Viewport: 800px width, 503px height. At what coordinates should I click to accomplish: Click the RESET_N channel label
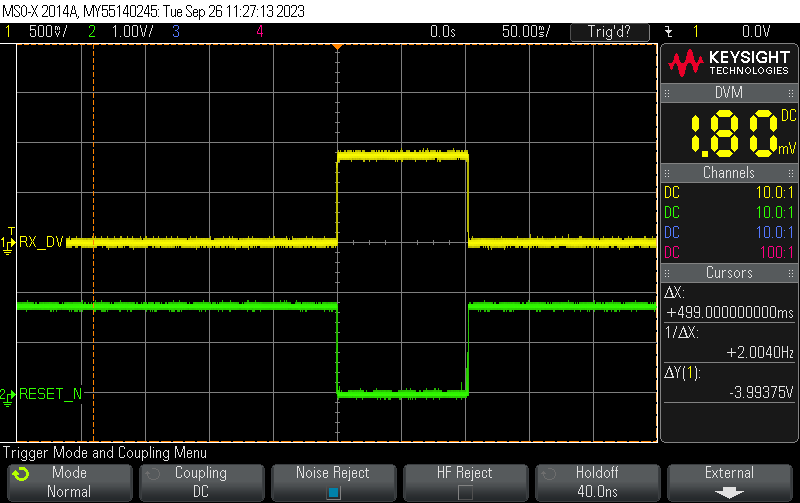[51, 394]
